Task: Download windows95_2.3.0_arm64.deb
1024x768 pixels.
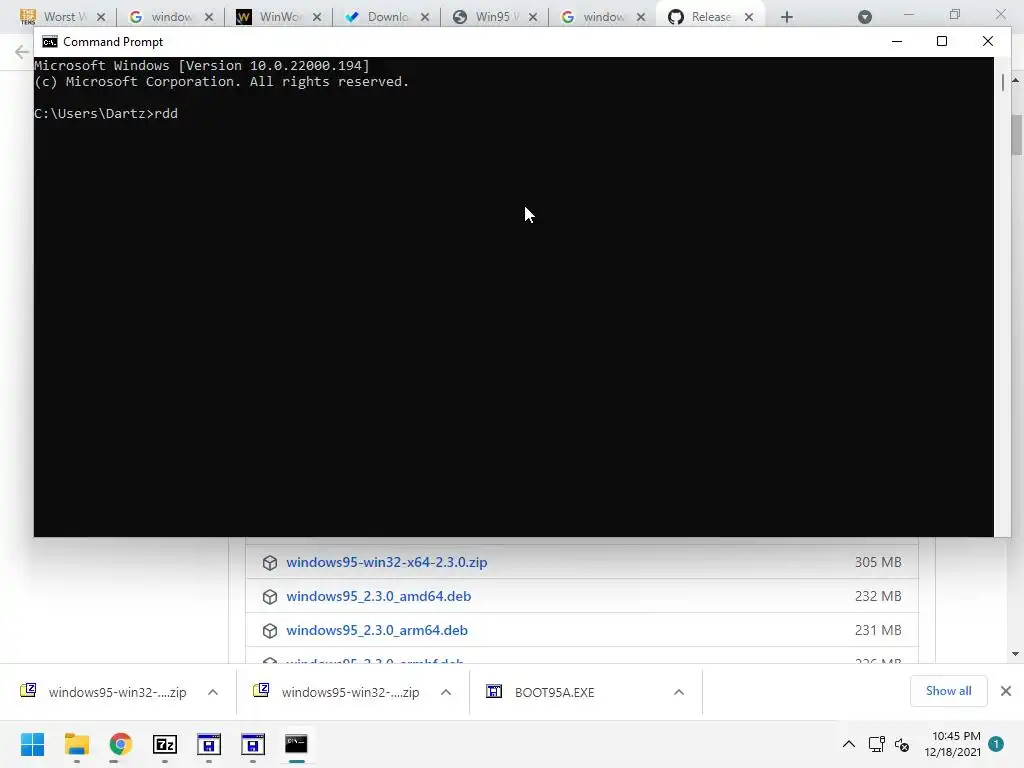Action: click(377, 630)
